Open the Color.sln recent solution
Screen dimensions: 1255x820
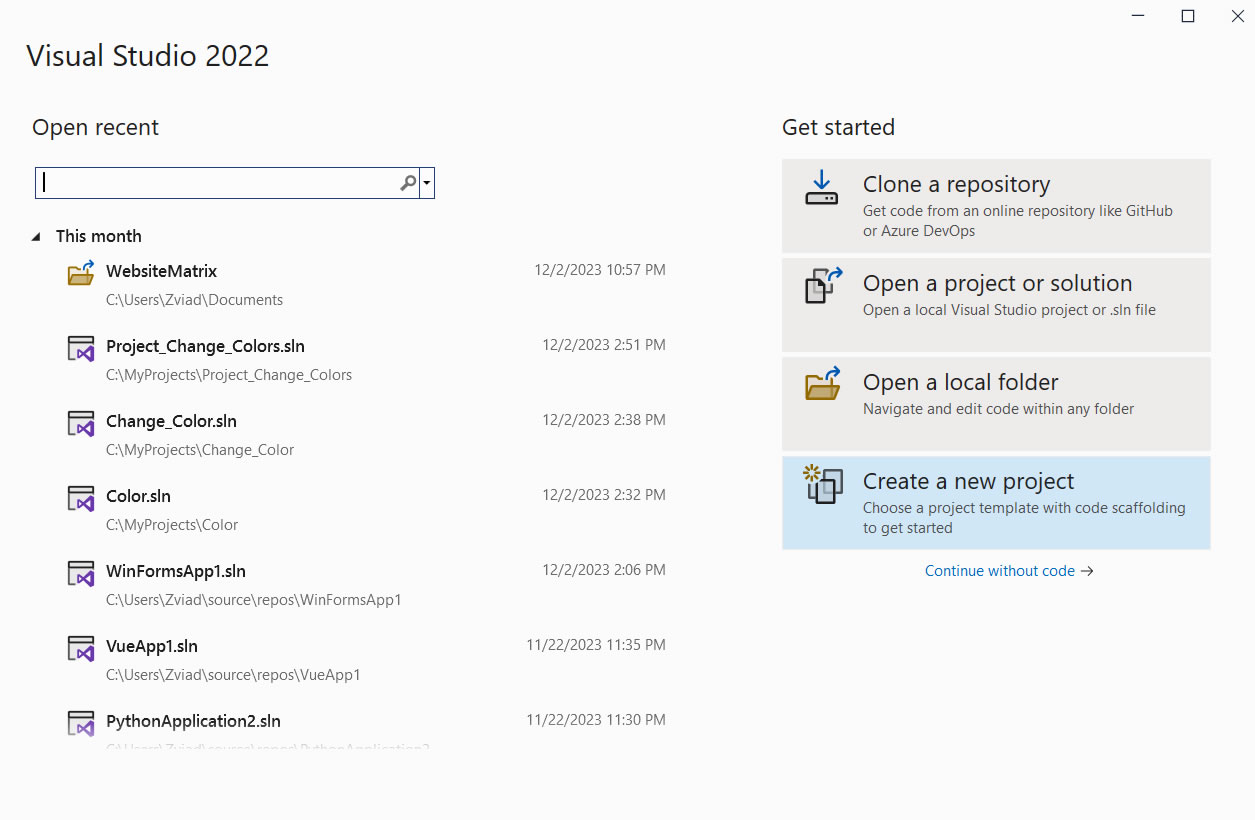[138, 496]
